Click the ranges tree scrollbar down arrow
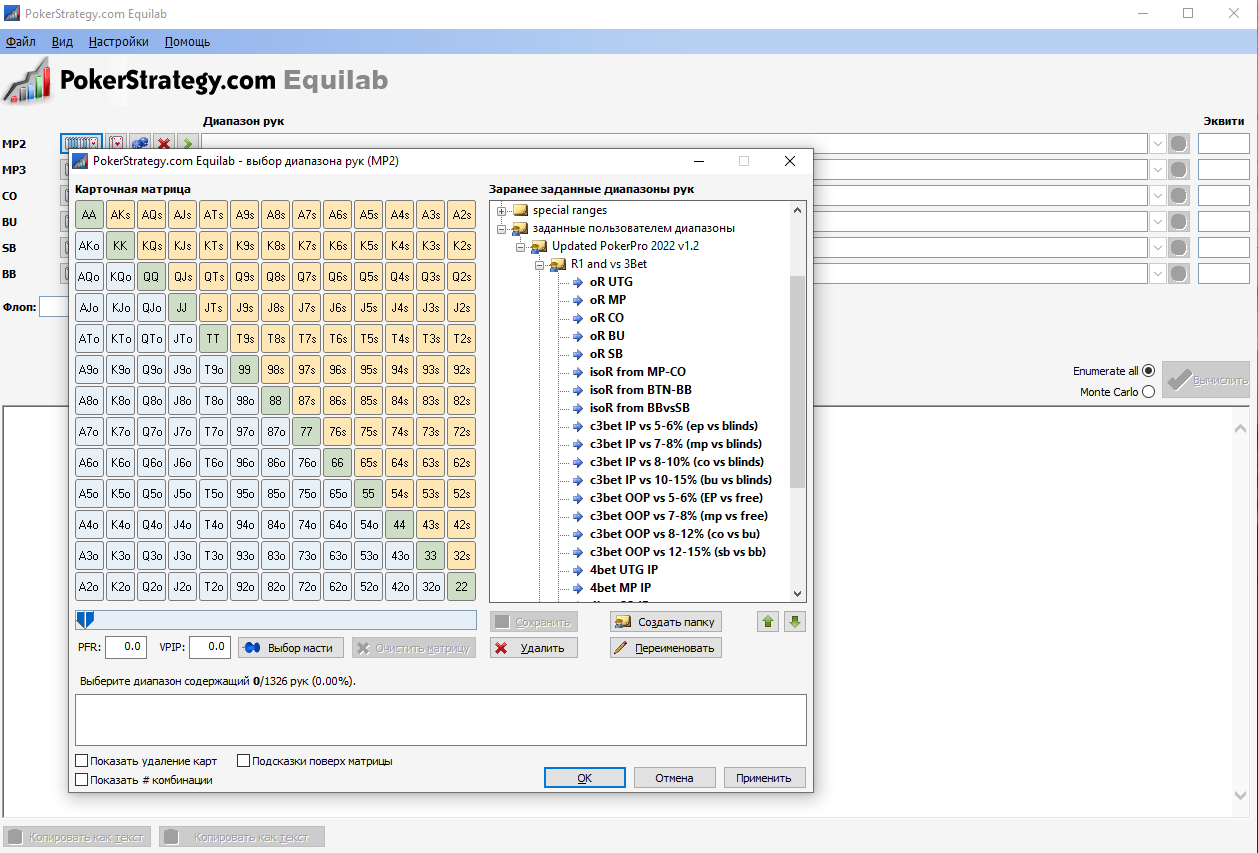The height and width of the screenshot is (853, 1258). (x=797, y=593)
